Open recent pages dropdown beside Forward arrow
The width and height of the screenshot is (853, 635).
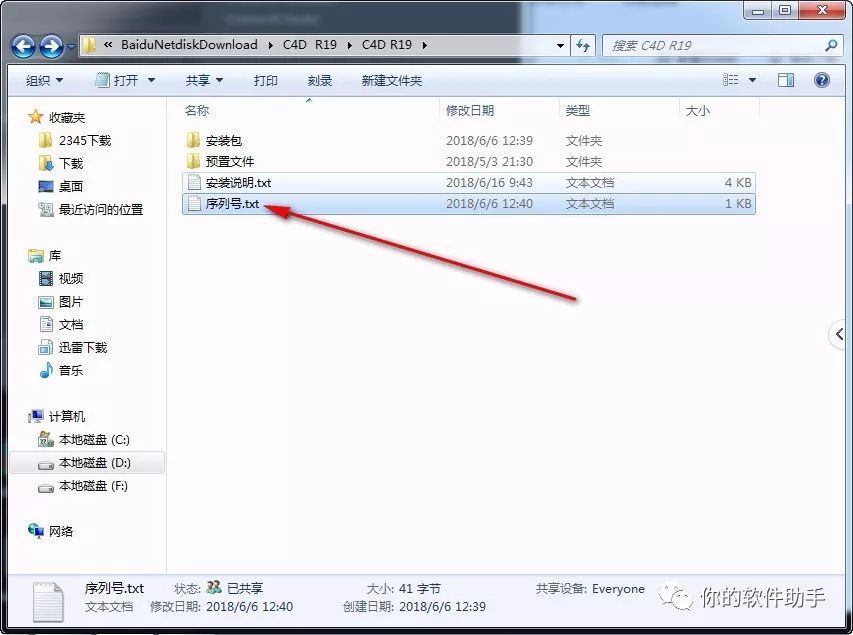tap(71, 47)
